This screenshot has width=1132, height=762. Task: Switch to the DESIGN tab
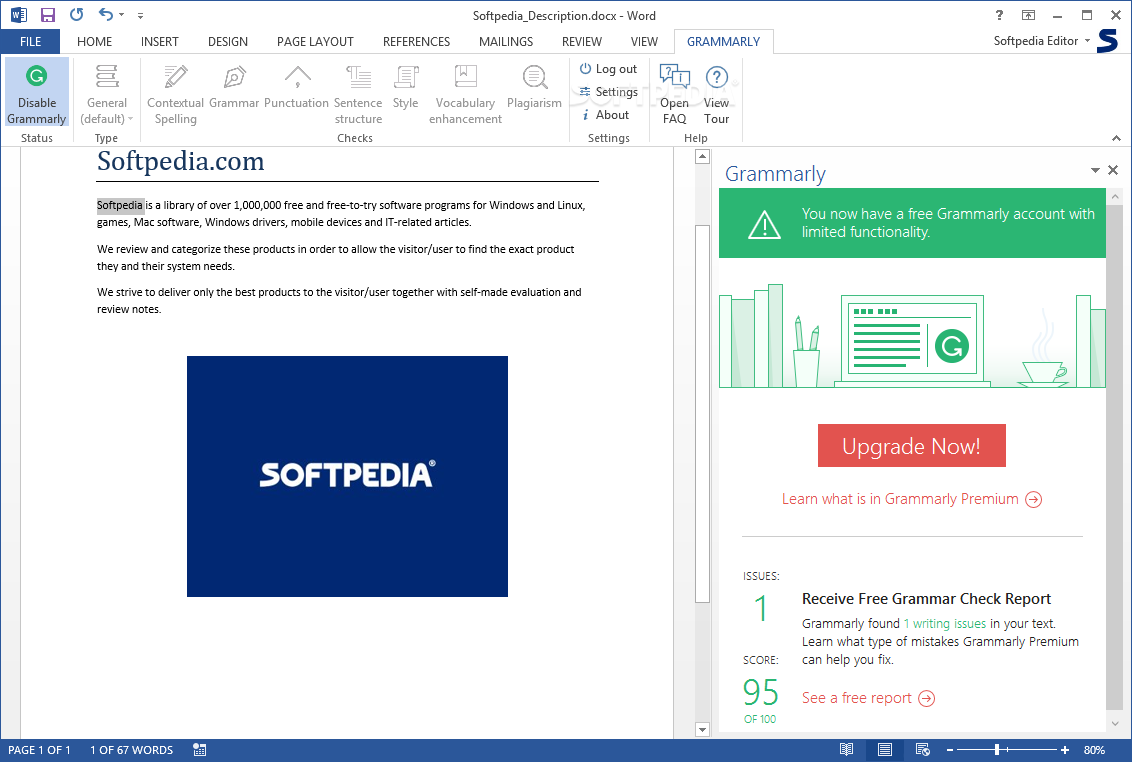(228, 41)
